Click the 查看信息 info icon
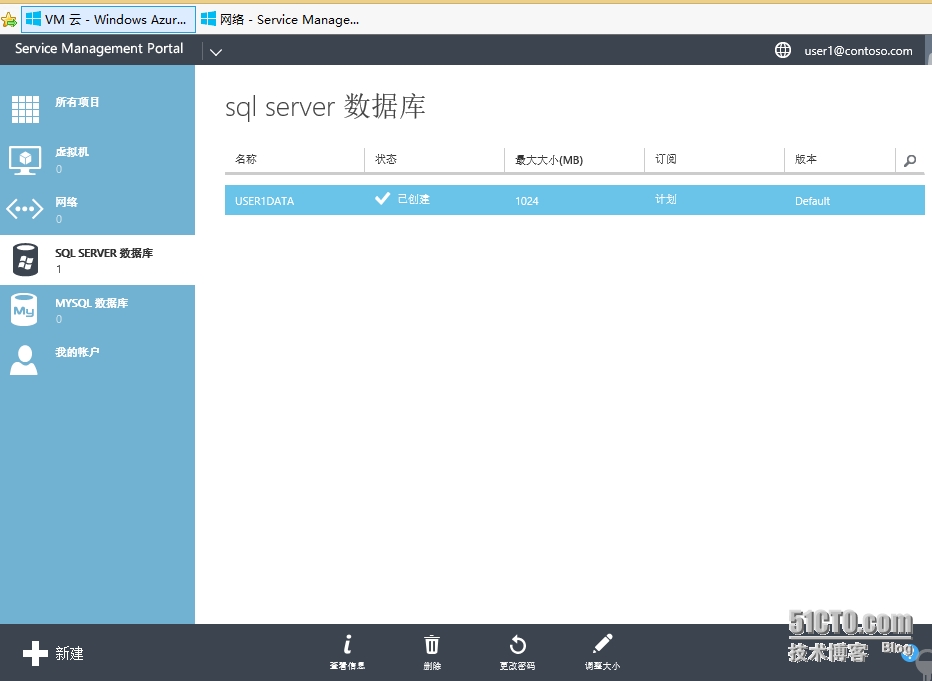This screenshot has width=932, height=681. [x=348, y=644]
